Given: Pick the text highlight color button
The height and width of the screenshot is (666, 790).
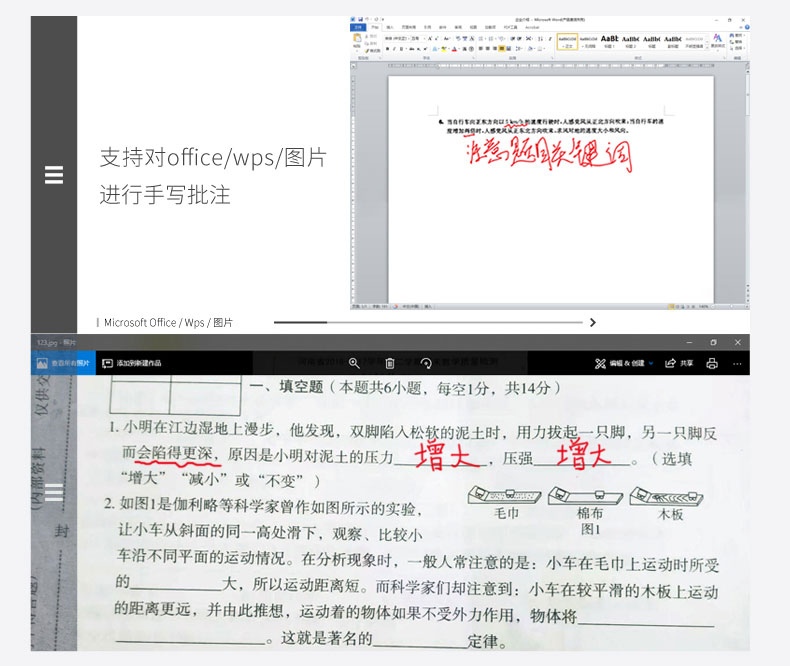Looking at the screenshot, I should coord(444,49).
